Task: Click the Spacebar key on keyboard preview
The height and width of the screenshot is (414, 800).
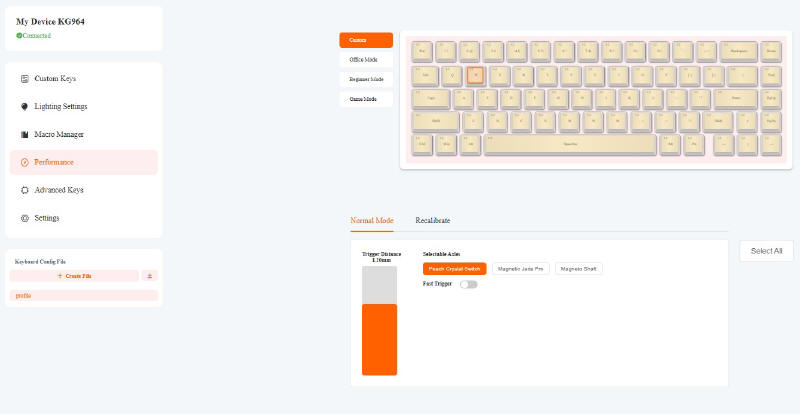Action: pyautogui.click(x=570, y=145)
